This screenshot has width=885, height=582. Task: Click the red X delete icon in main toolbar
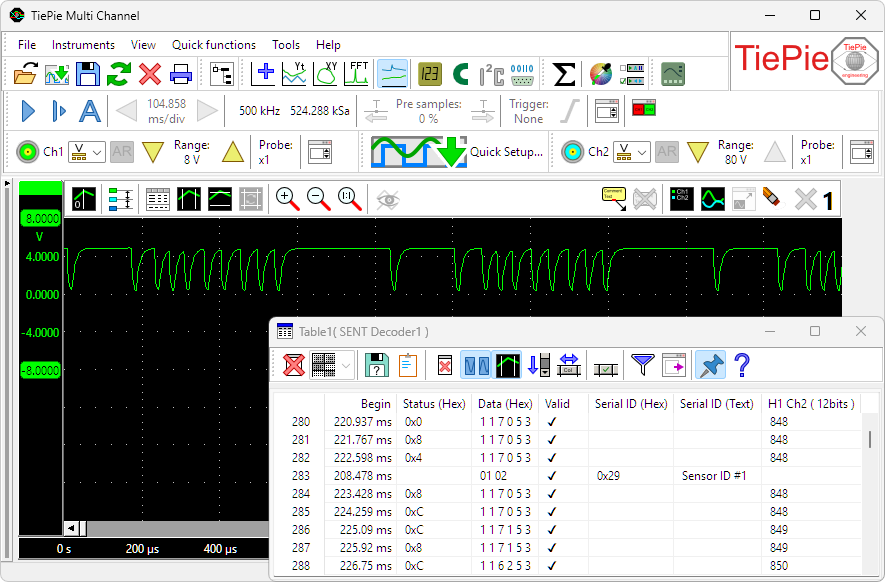coord(150,74)
